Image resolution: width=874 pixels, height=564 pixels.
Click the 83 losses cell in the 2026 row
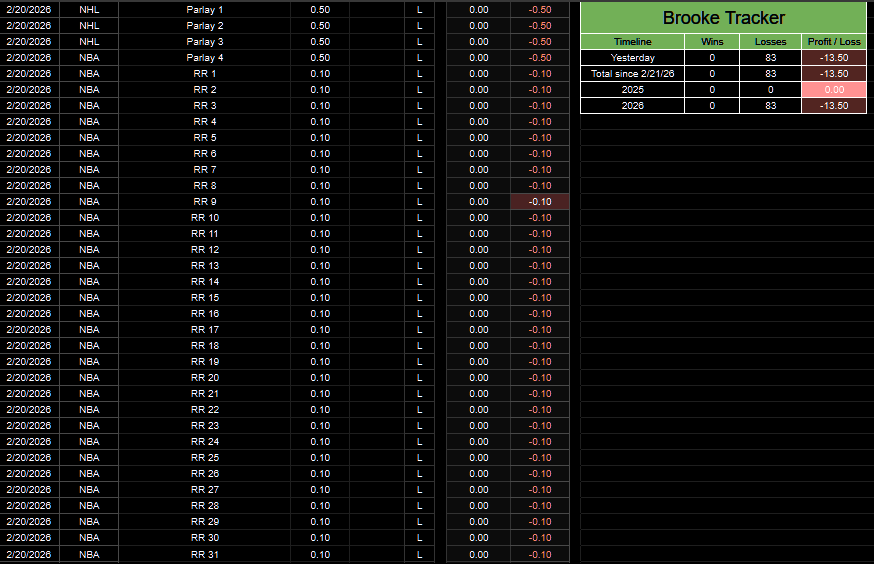[x=770, y=106]
